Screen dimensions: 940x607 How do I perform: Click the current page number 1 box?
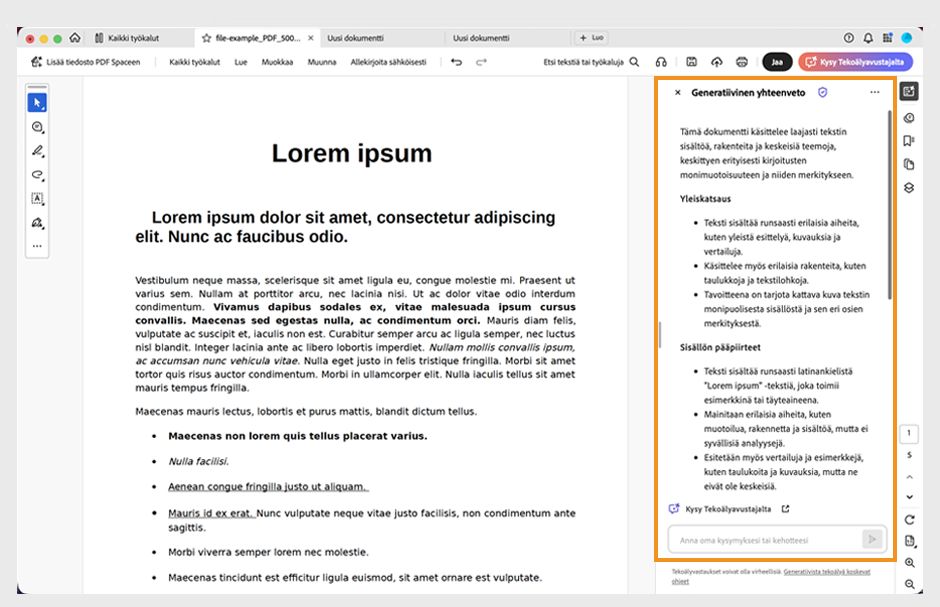click(x=909, y=433)
